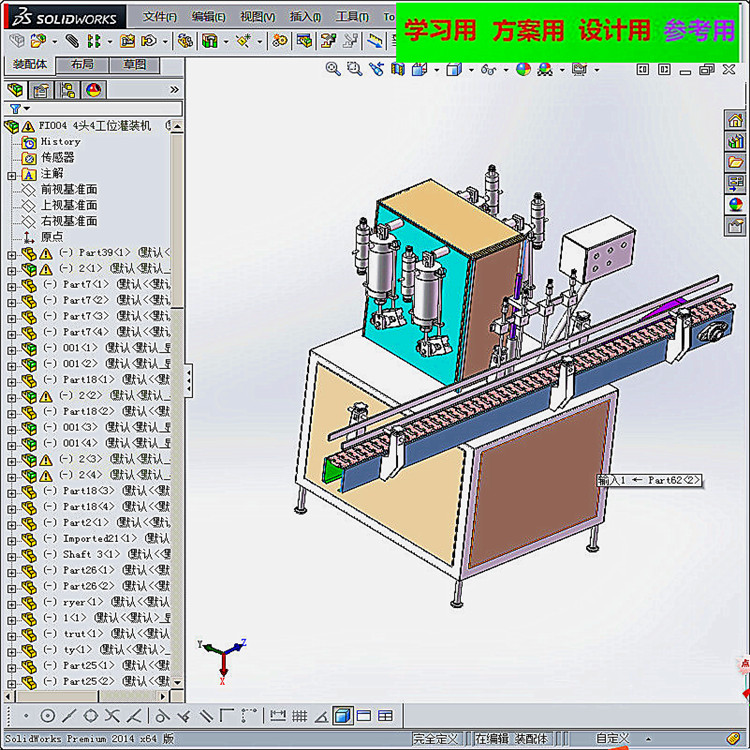Click the Insert Components icon
Viewport: 750px width, 750px height.
[x=38, y=41]
